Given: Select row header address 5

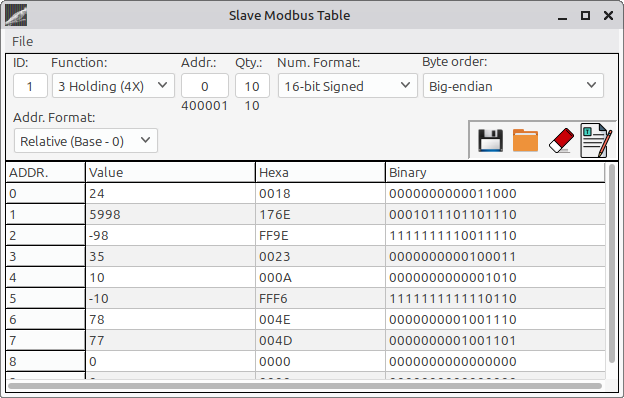Looking at the screenshot, I should 45,298.
